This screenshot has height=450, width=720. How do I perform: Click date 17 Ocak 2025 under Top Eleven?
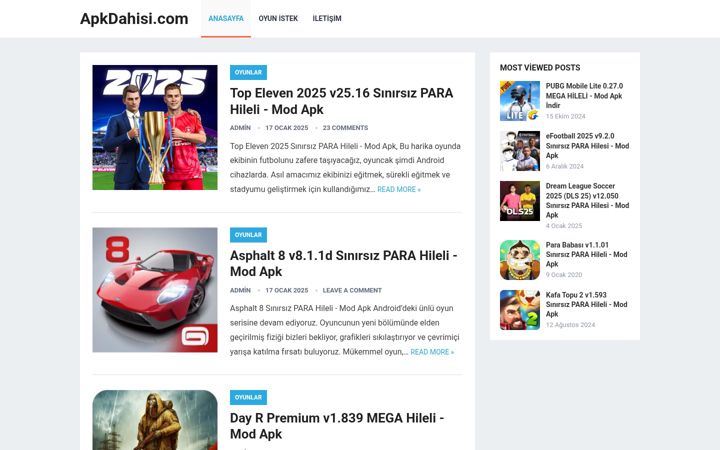(287, 128)
